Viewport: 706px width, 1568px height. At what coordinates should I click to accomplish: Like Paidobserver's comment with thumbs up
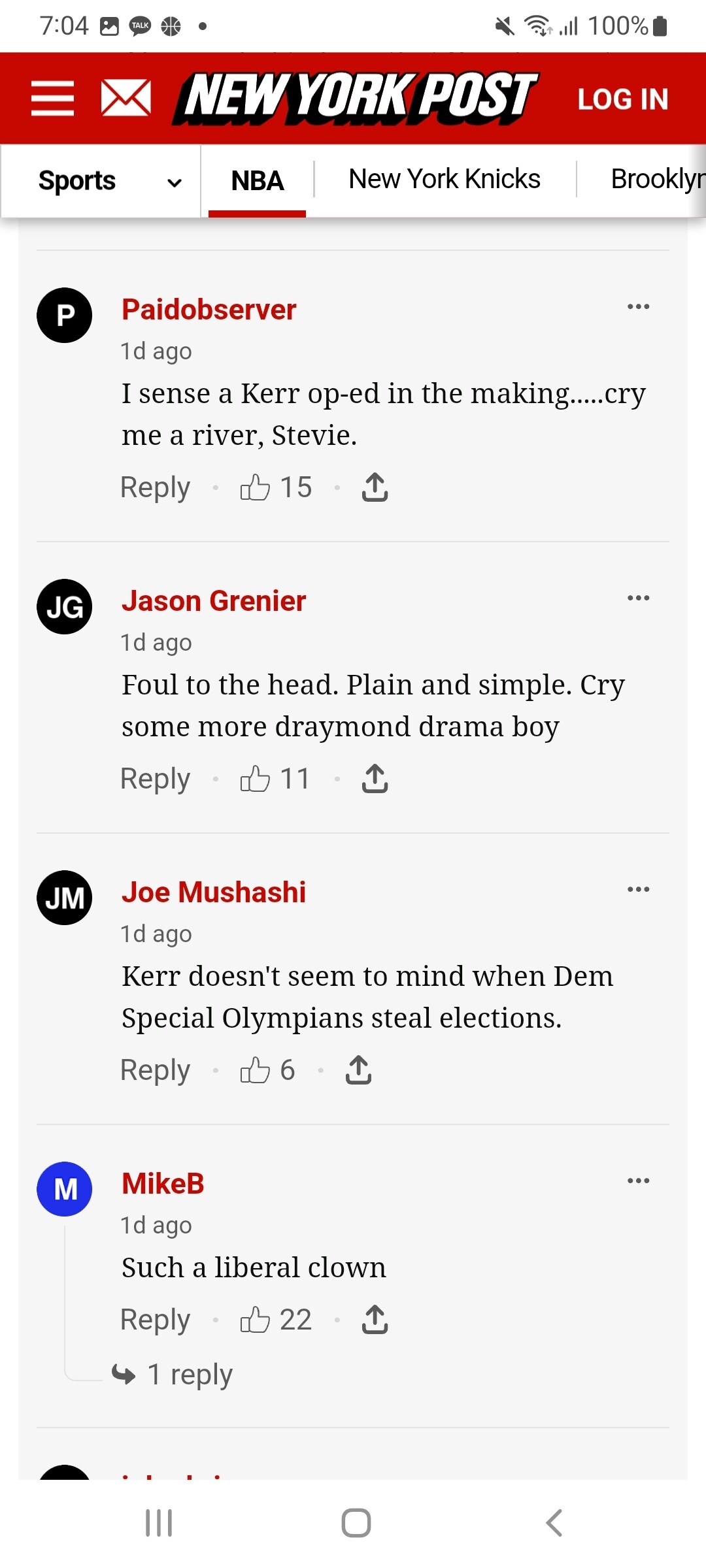[255, 487]
